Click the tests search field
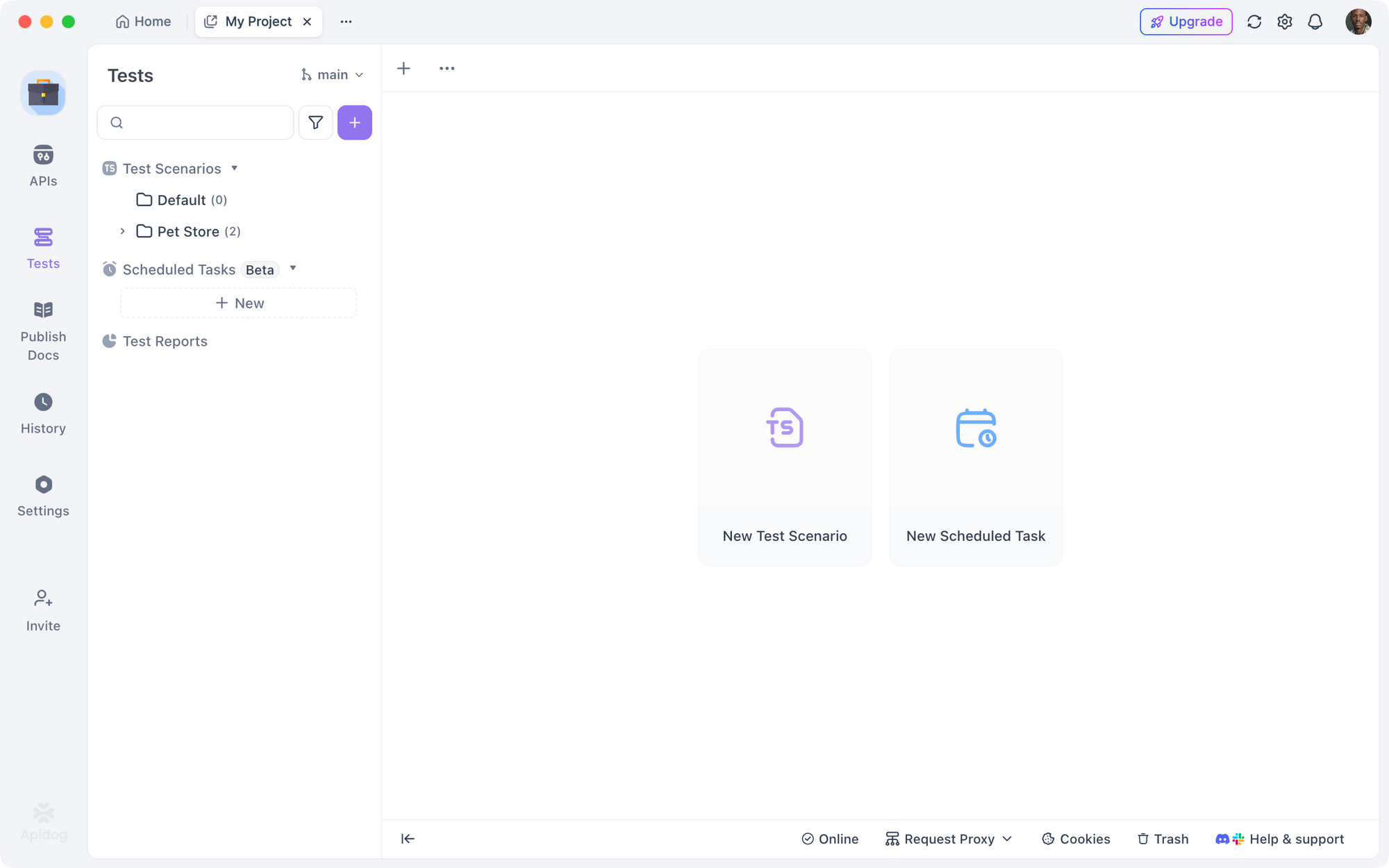1389x868 pixels. [203, 123]
